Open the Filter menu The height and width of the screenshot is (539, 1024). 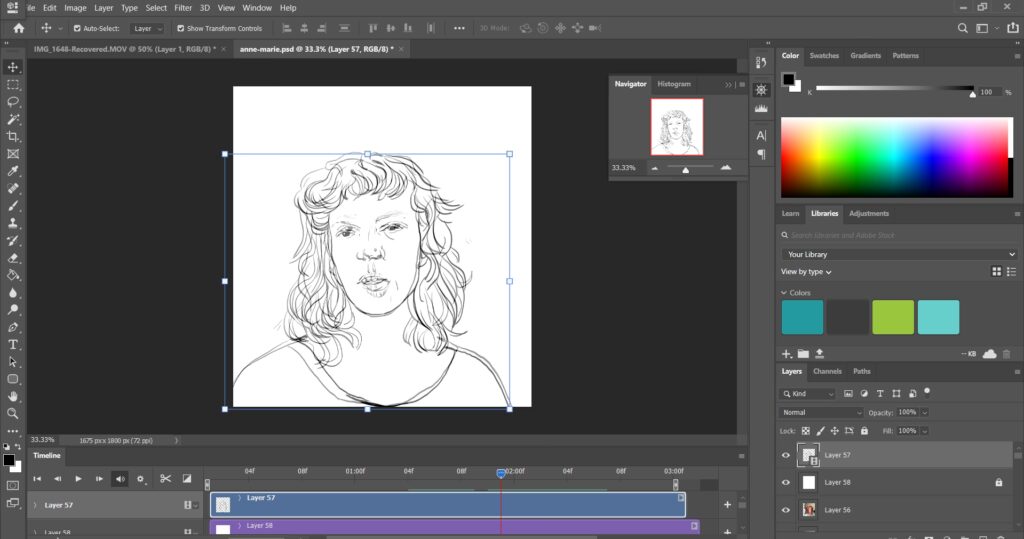coord(183,8)
